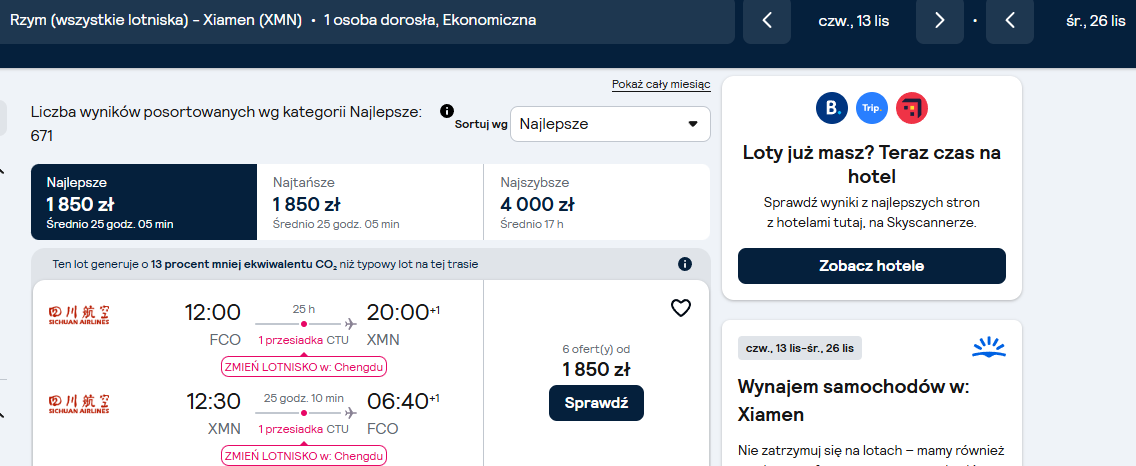Click the CO2 emissions info icon
The height and width of the screenshot is (466, 1136).
[685, 265]
